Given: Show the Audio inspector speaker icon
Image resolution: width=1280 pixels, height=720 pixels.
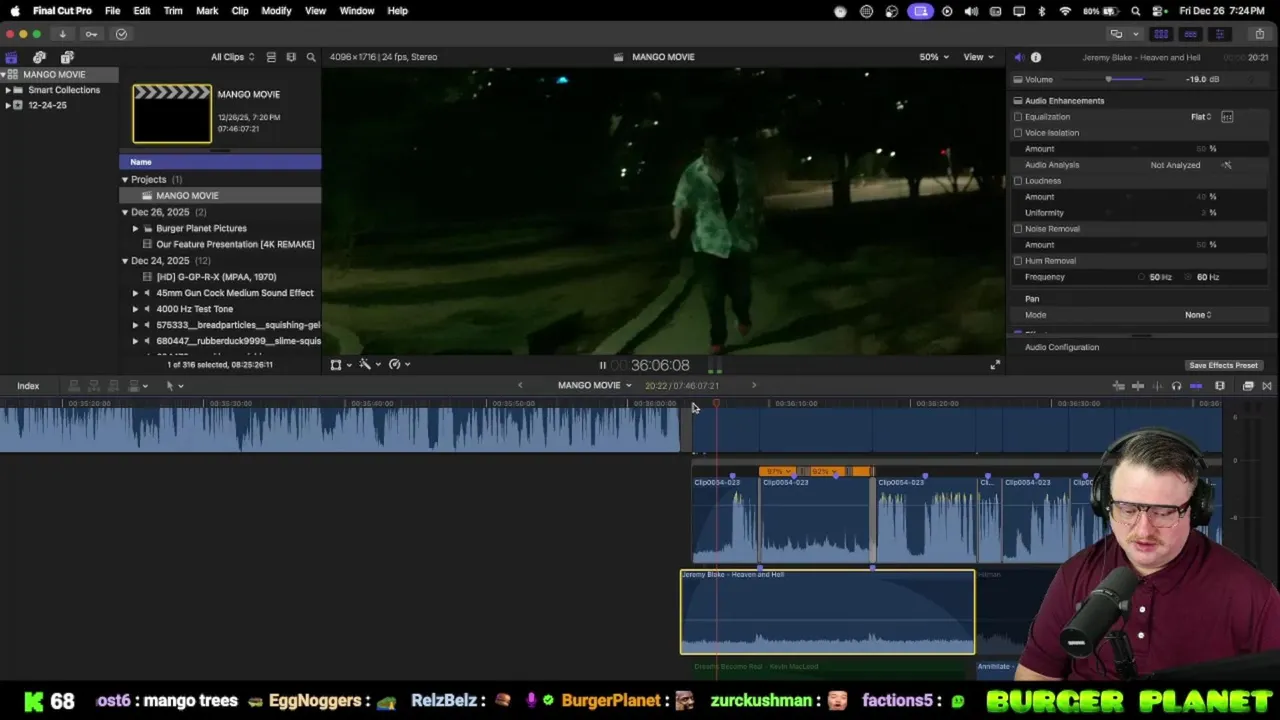Looking at the screenshot, I should point(1018,57).
